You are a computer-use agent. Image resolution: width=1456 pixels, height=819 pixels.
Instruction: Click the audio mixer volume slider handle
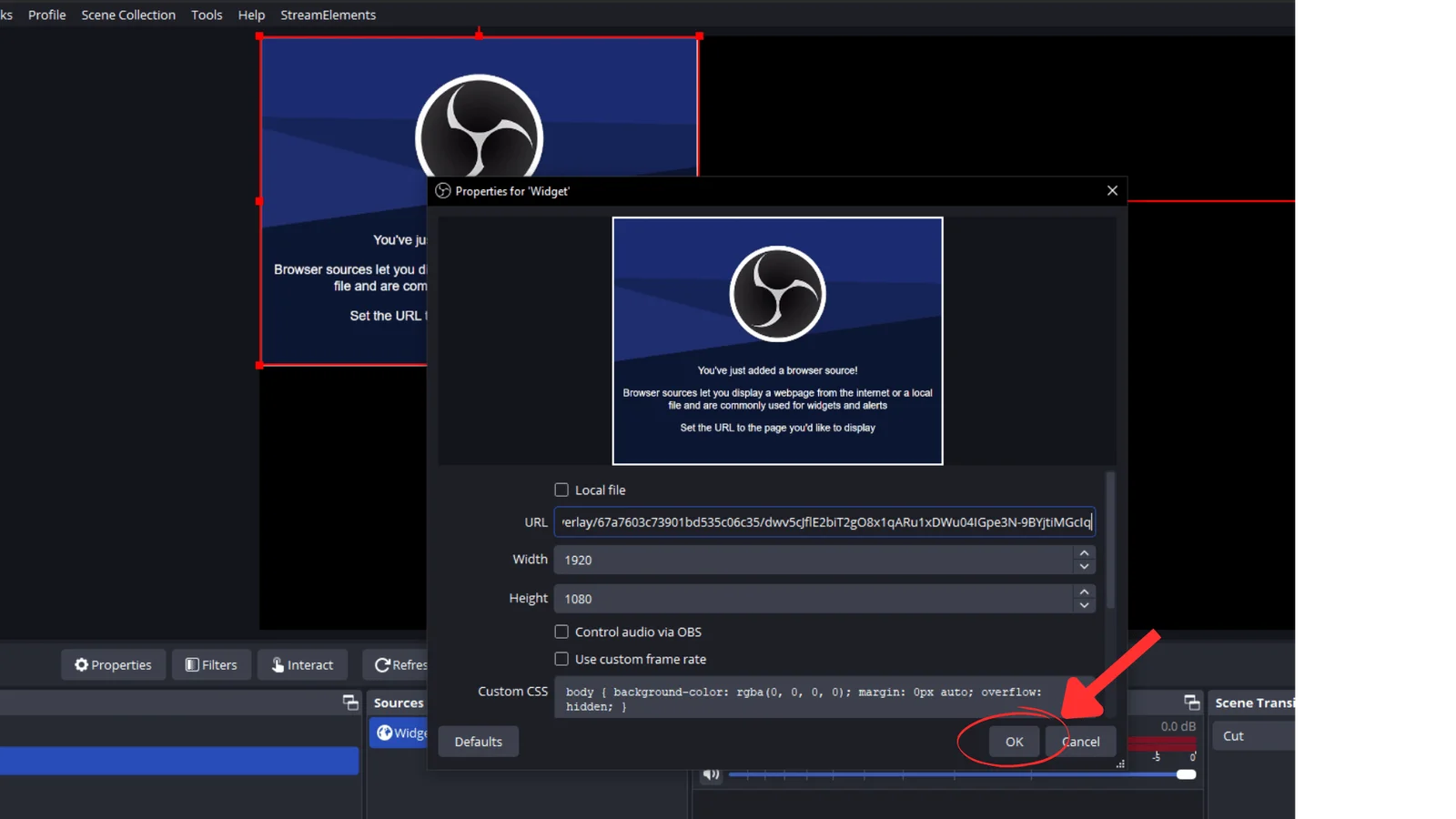1186,774
